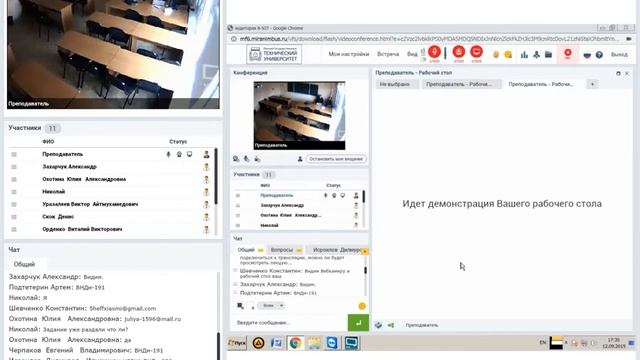Click the raise hand icon in toolbar
This screenshot has width=640, height=360.
coord(496,55)
